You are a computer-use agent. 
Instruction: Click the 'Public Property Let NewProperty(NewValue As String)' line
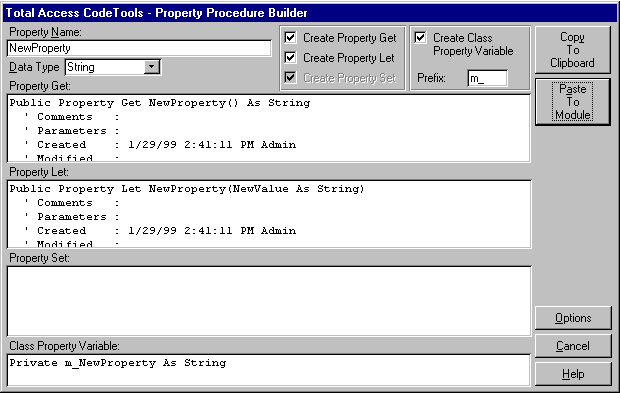[187, 189]
